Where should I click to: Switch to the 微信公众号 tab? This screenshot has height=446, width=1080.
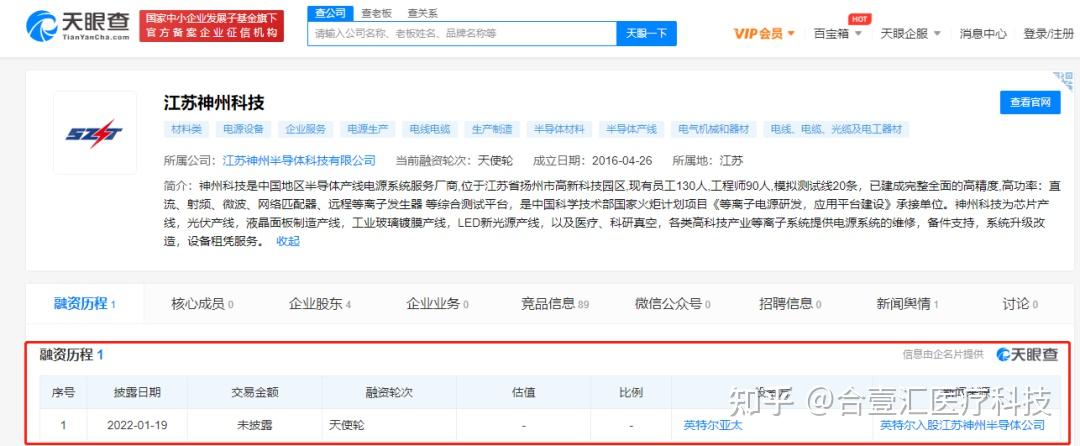pyautogui.click(x=673, y=304)
